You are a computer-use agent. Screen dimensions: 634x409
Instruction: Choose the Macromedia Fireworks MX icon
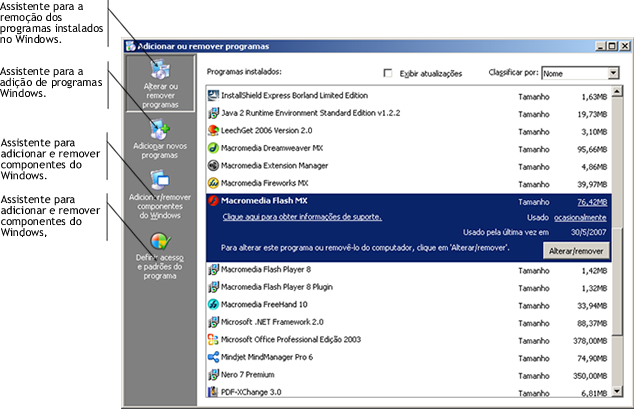213,184
